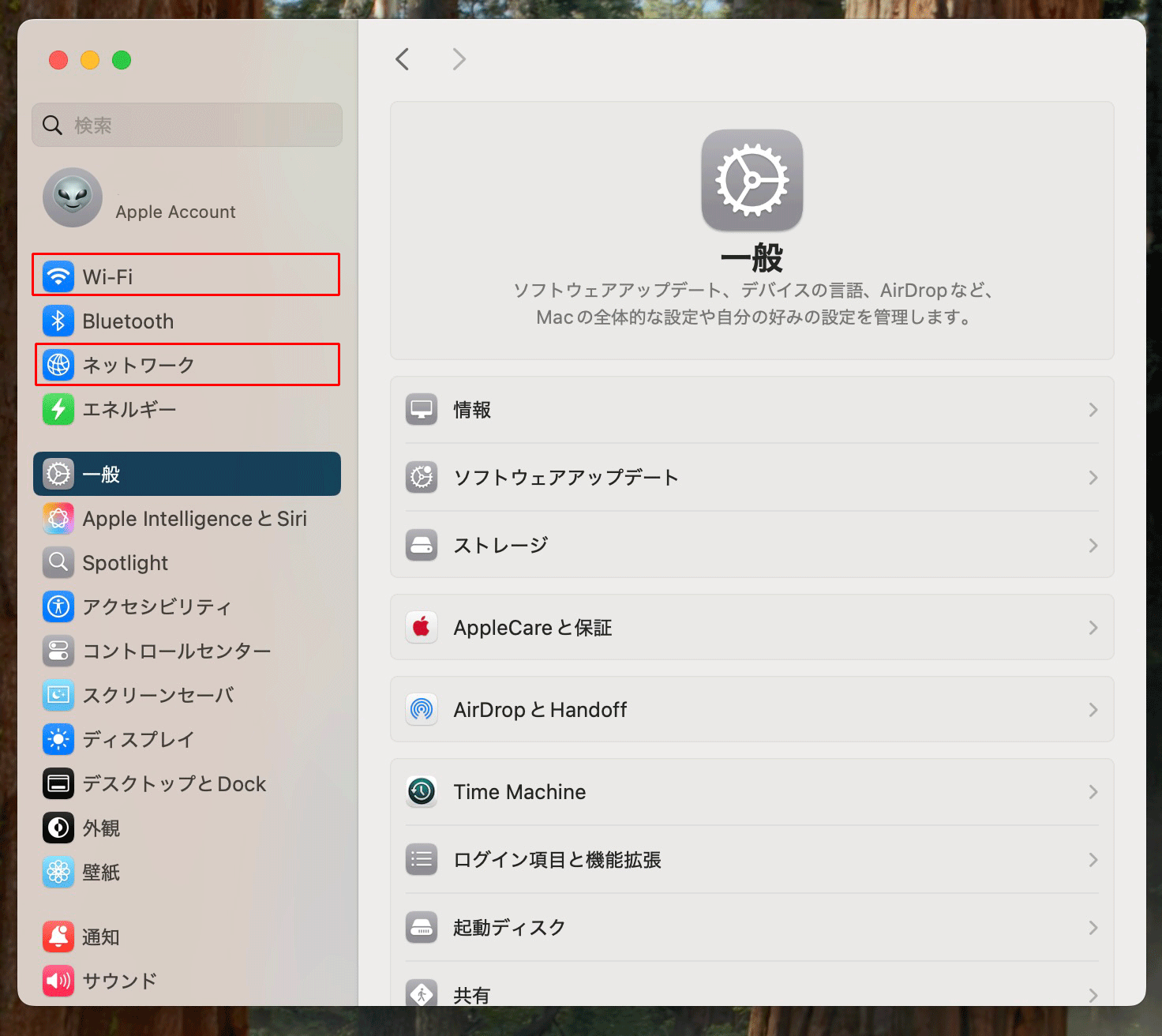1162x1036 pixels.
Task: Click the alien avatar picture
Action: coord(73,197)
